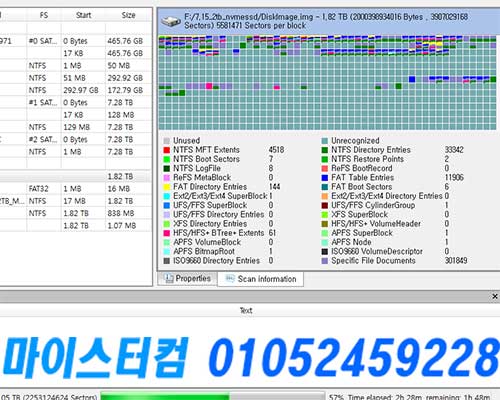Click the XFS Directory Entries legend label
This screenshot has width=500, height=400.
click(x=210, y=224)
